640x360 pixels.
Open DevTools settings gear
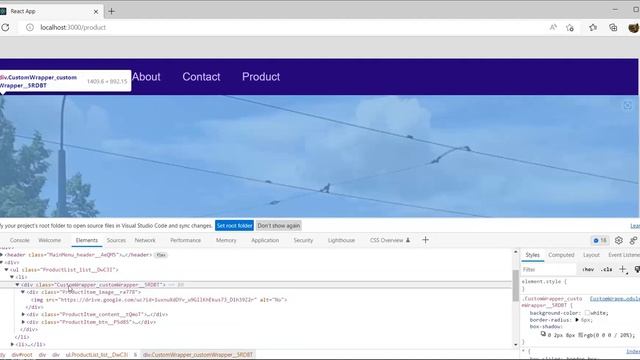(x=619, y=240)
